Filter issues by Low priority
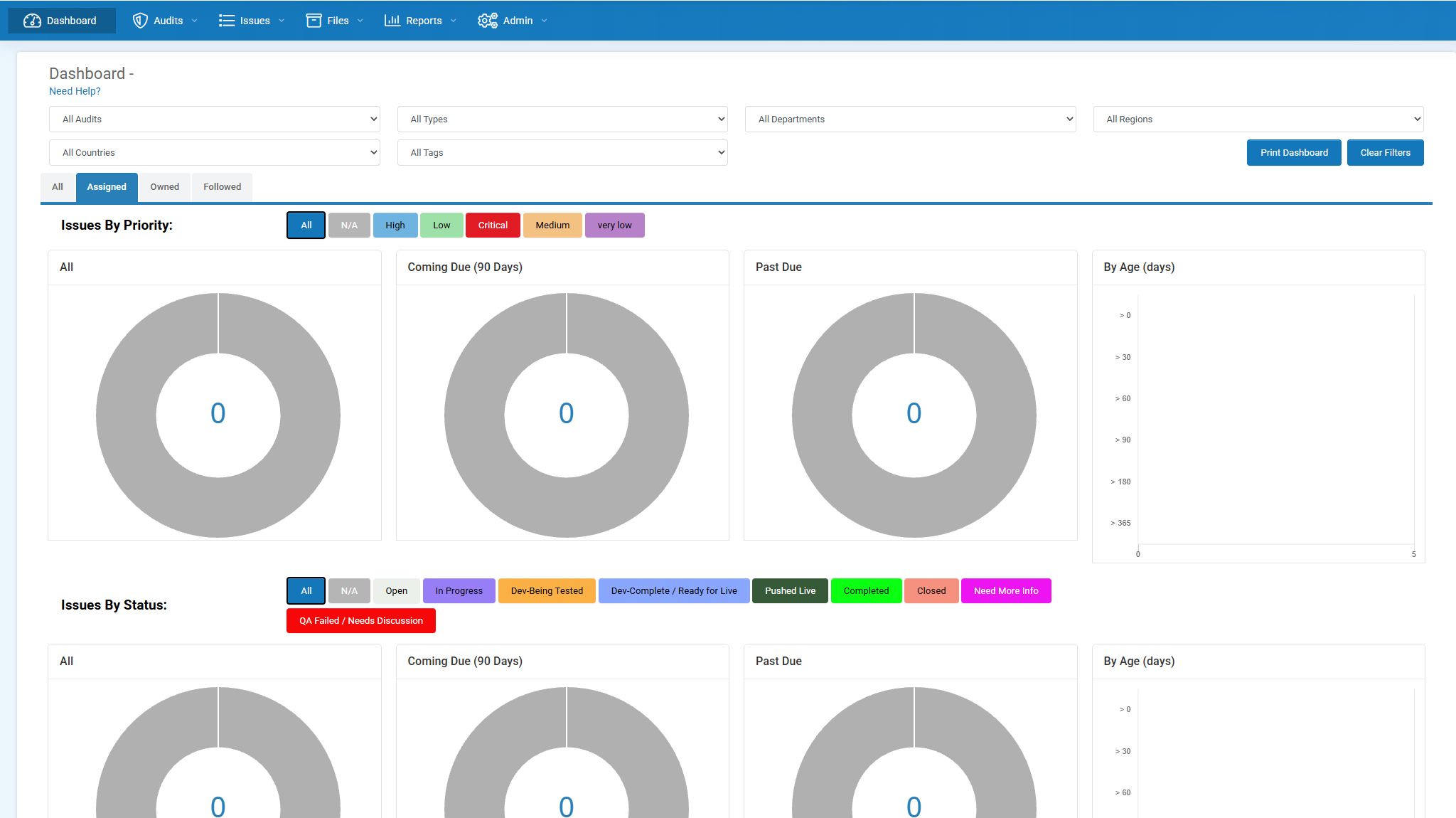Image resolution: width=1456 pixels, height=818 pixels. 441,225
